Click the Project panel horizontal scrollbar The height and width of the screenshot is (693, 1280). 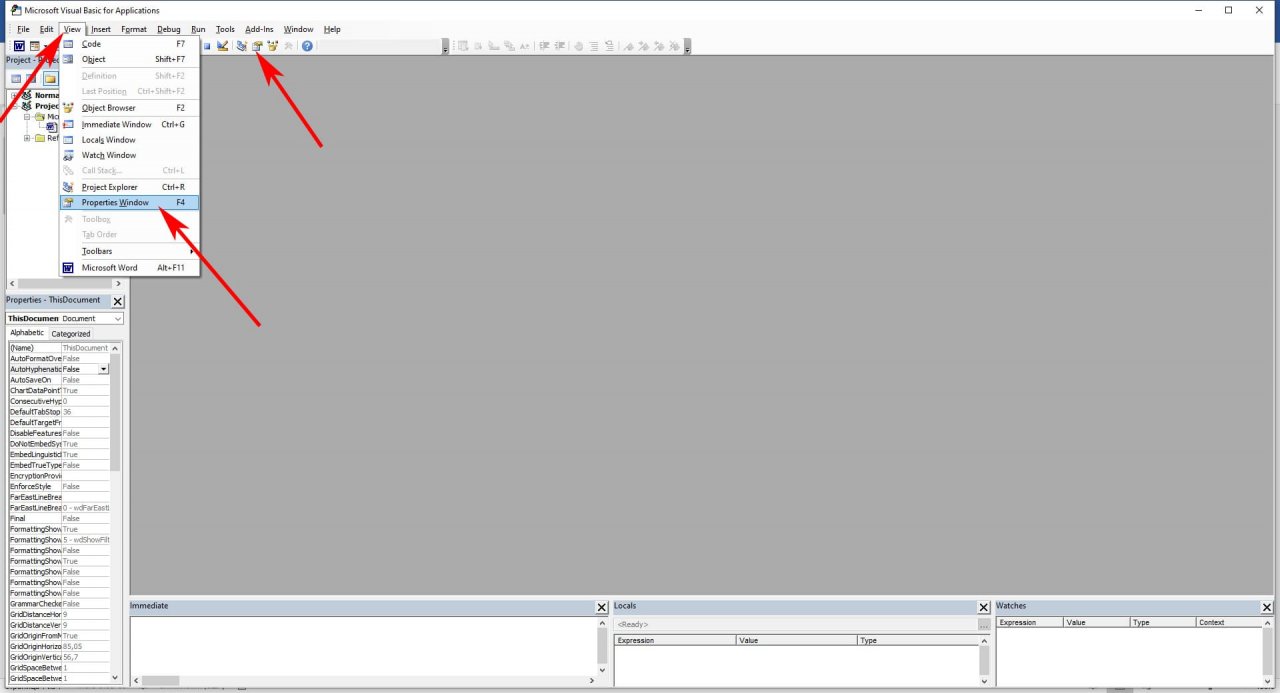click(x=65, y=284)
